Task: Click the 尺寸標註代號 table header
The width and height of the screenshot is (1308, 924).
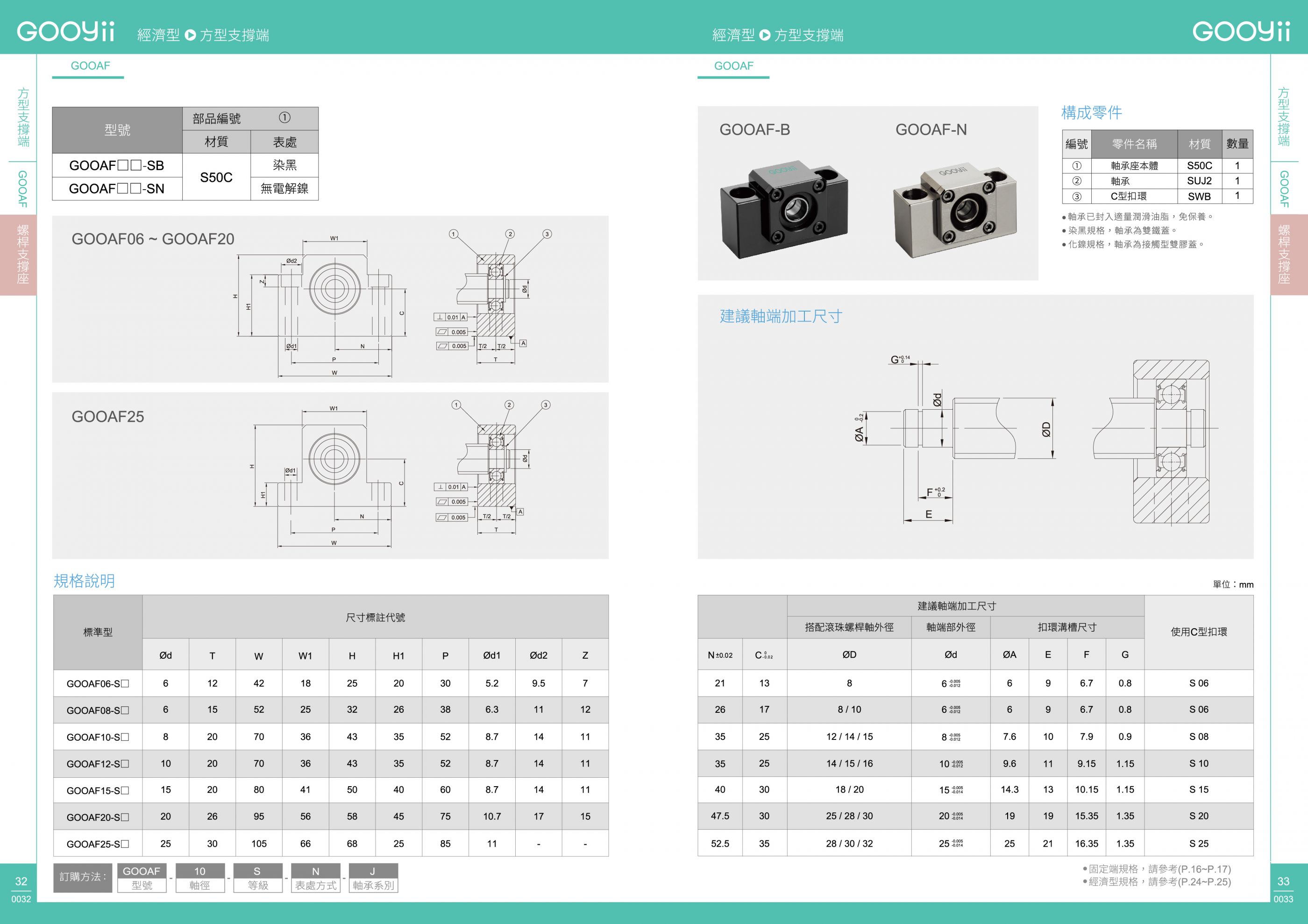Action: [x=376, y=618]
